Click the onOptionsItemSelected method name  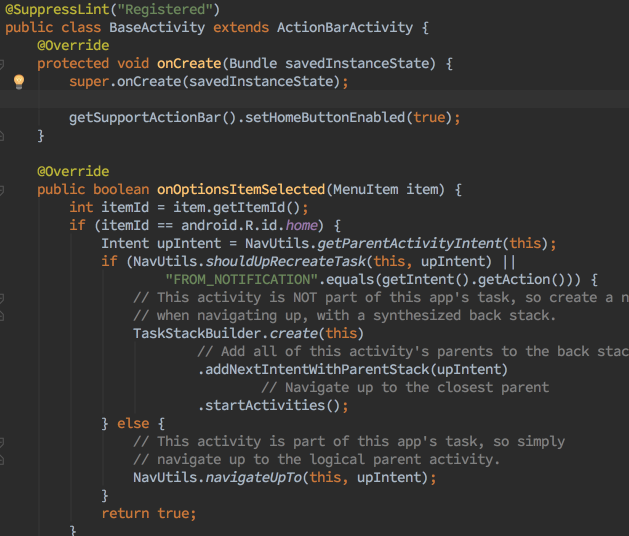pos(241,189)
